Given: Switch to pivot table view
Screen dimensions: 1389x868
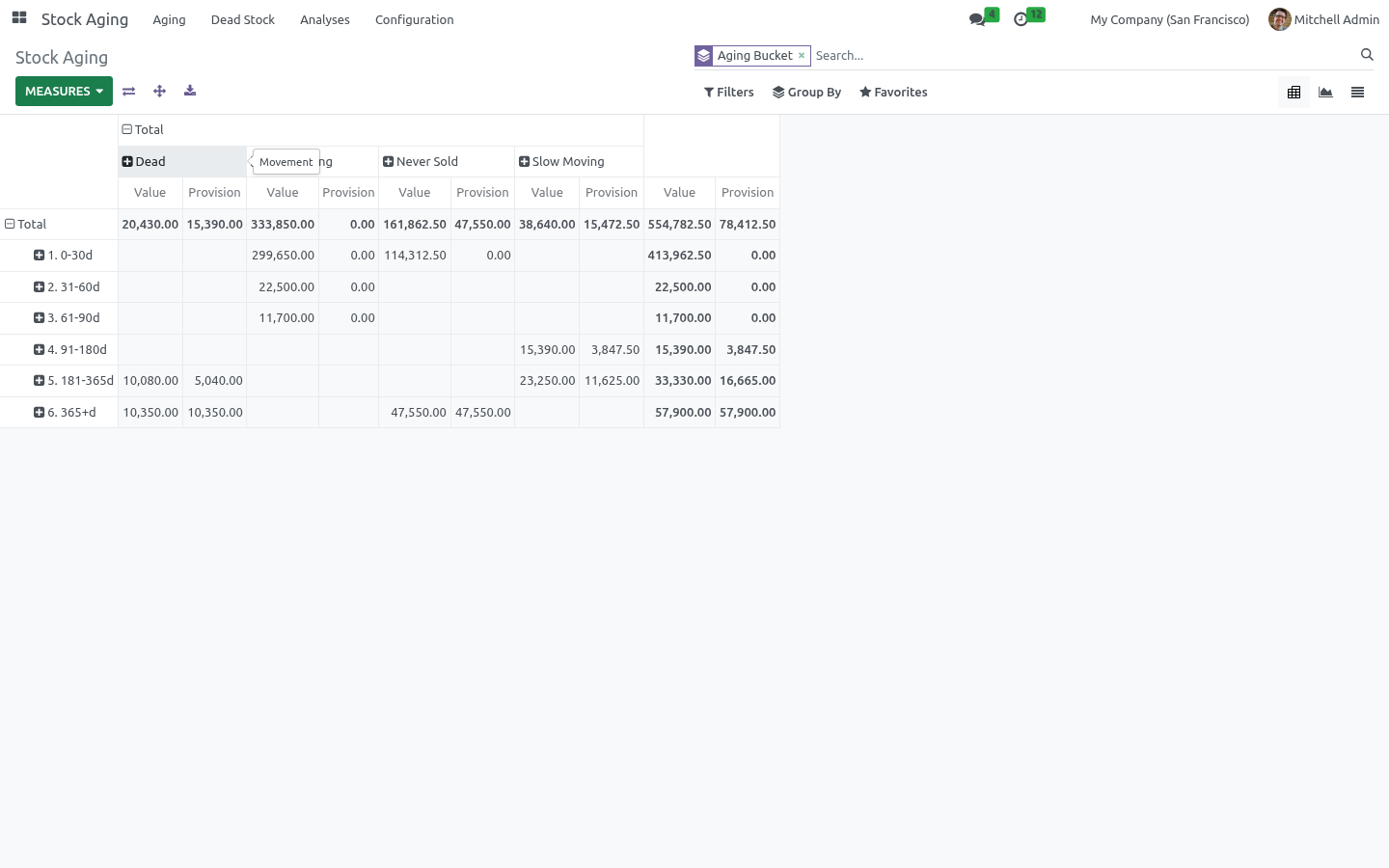Looking at the screenshot, I should pos(1294,93).
